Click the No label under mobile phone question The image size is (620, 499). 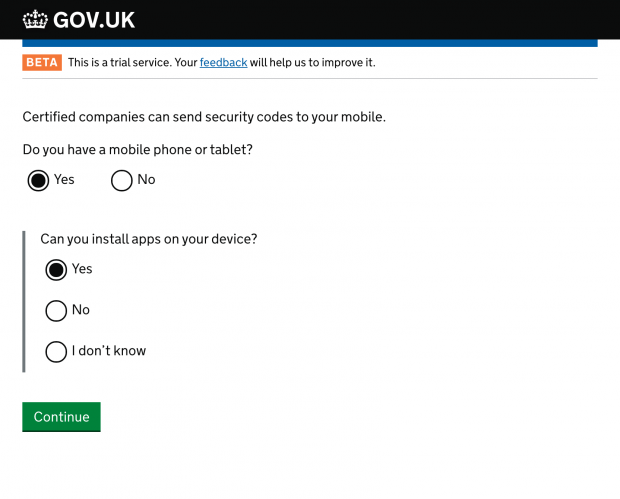(146, 180)
